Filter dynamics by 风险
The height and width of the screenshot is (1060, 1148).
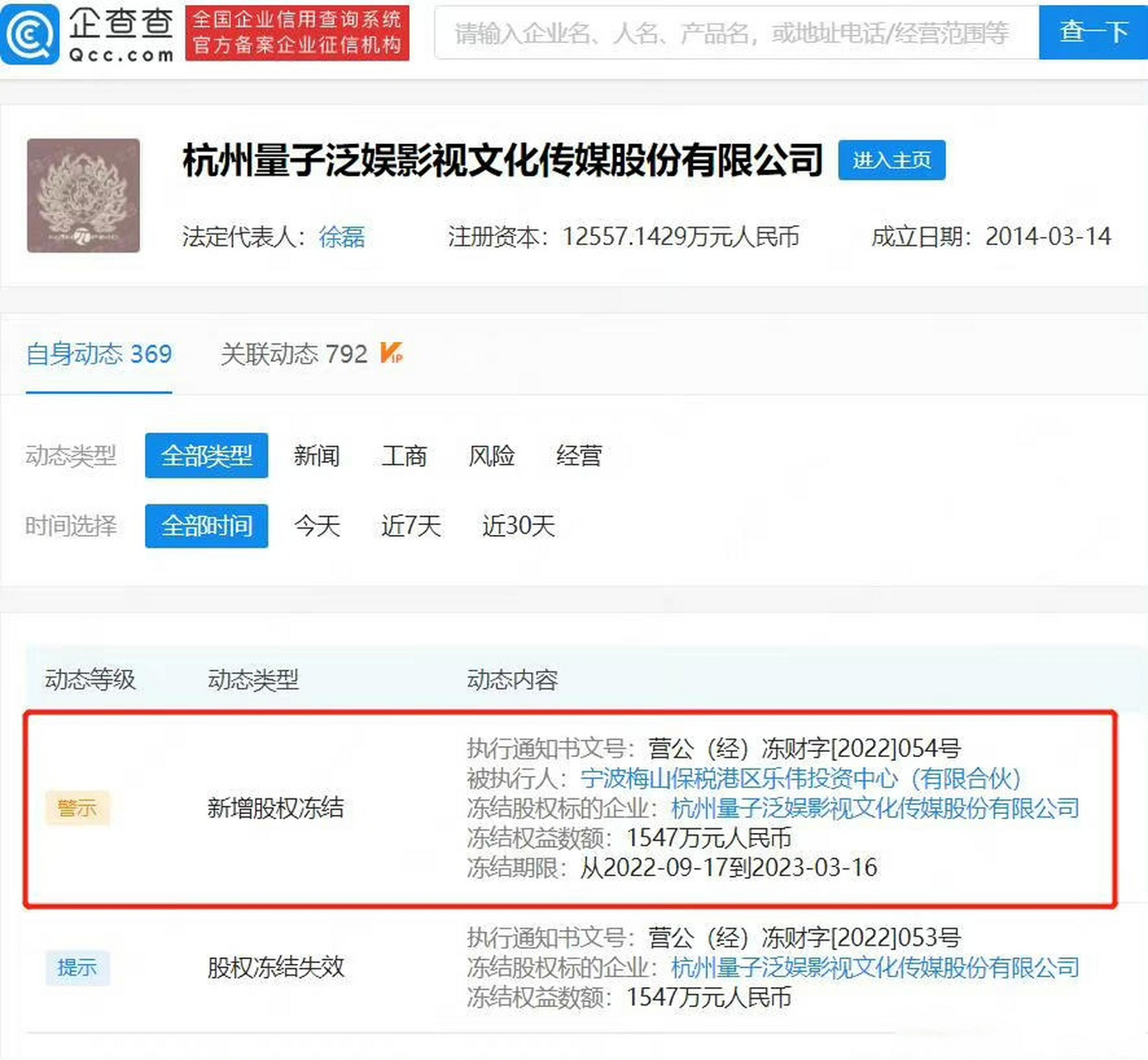point(492,455)
